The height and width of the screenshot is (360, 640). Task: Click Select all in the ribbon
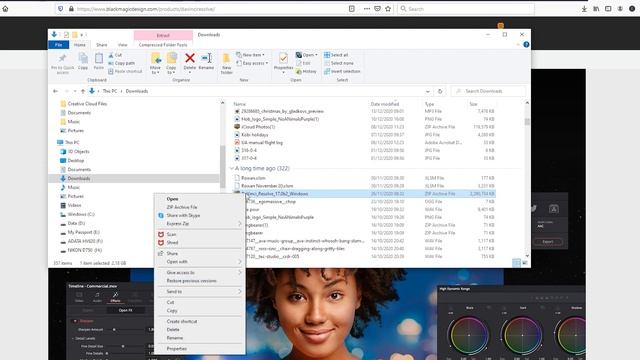point(336,55)
